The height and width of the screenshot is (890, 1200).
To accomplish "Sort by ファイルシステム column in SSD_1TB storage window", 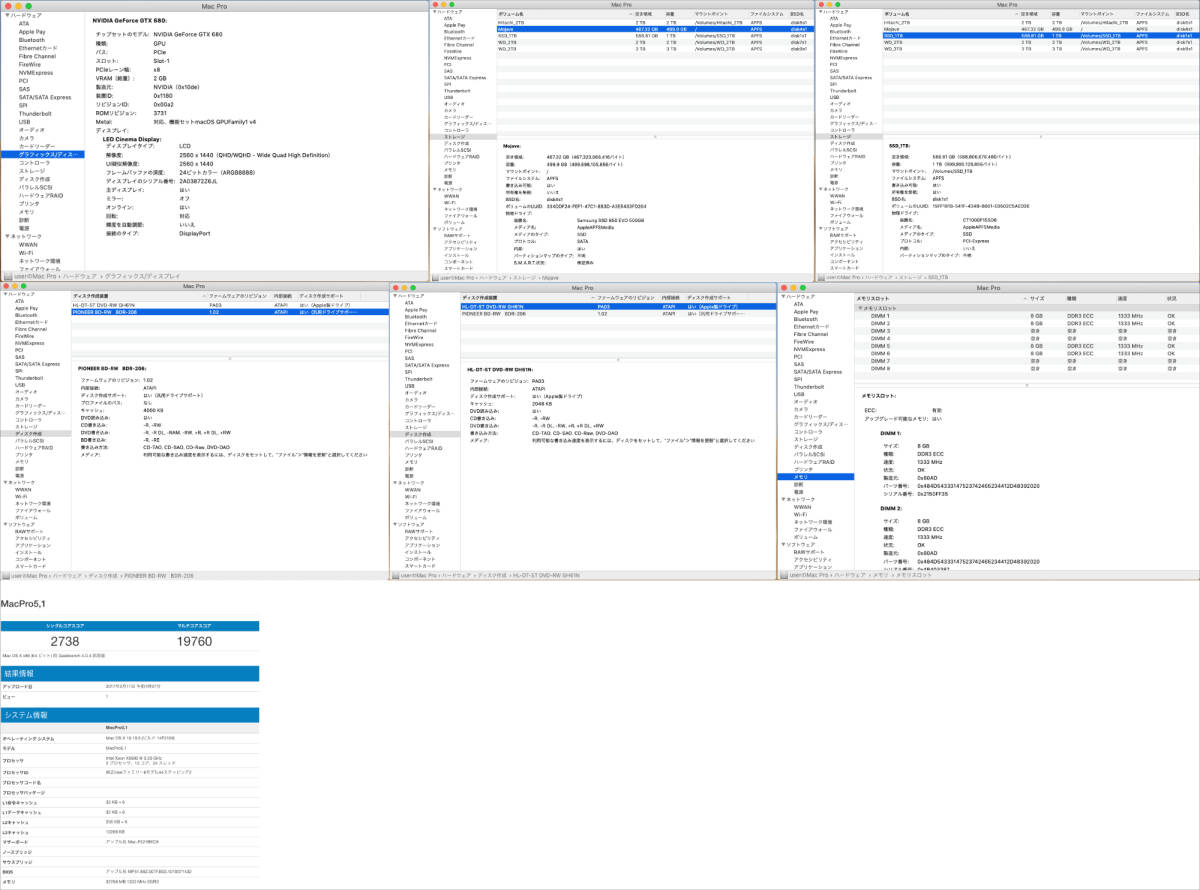I will click(x=1153, y=14).
